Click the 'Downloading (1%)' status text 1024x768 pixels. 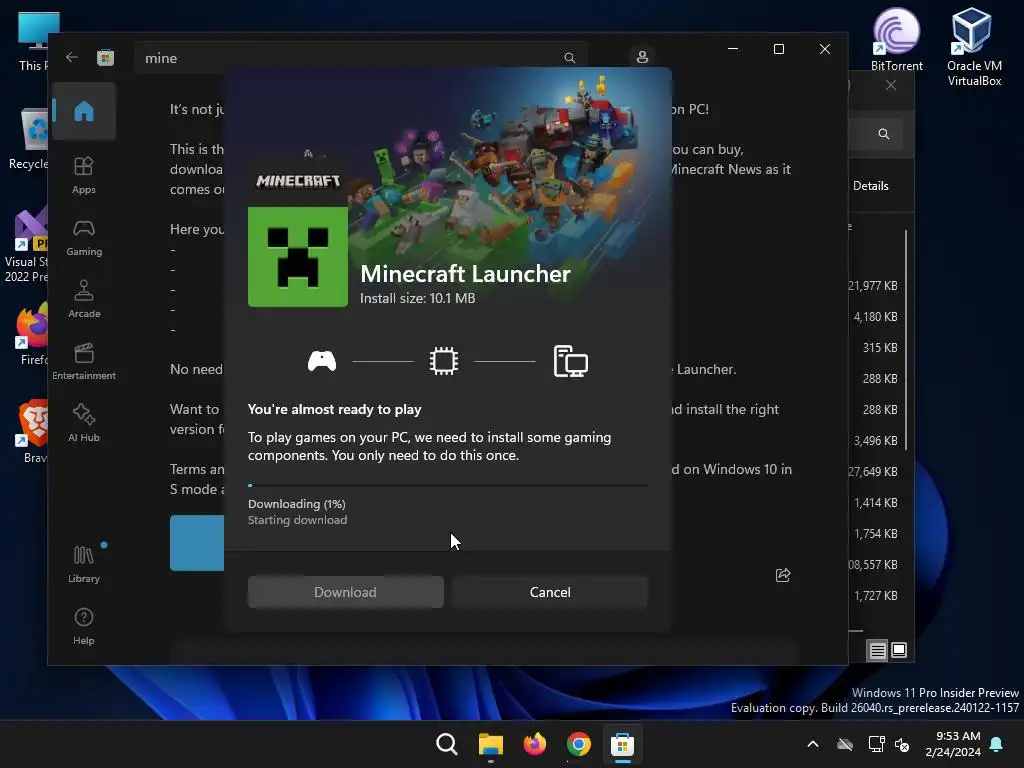pos(296,504)
